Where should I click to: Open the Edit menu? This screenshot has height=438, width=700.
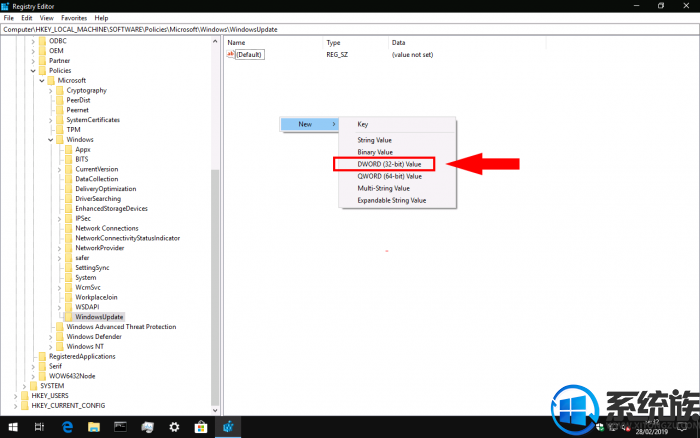pyautogui.click(x=27, y=18)
